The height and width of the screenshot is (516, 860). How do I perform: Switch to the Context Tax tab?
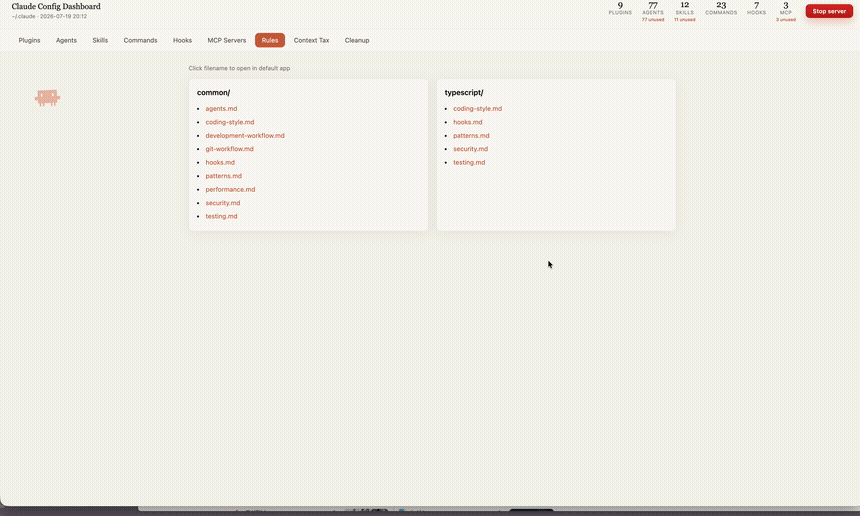click(312, 40)
